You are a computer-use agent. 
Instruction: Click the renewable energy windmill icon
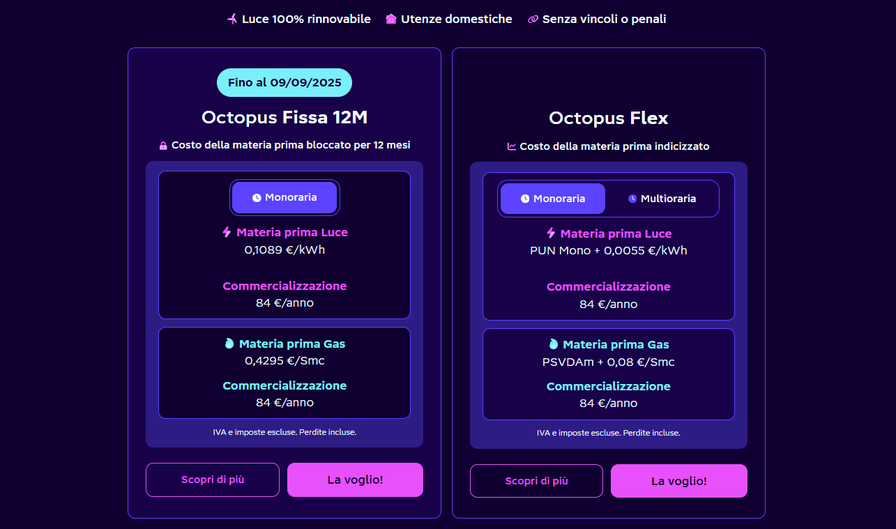(232, 19)
